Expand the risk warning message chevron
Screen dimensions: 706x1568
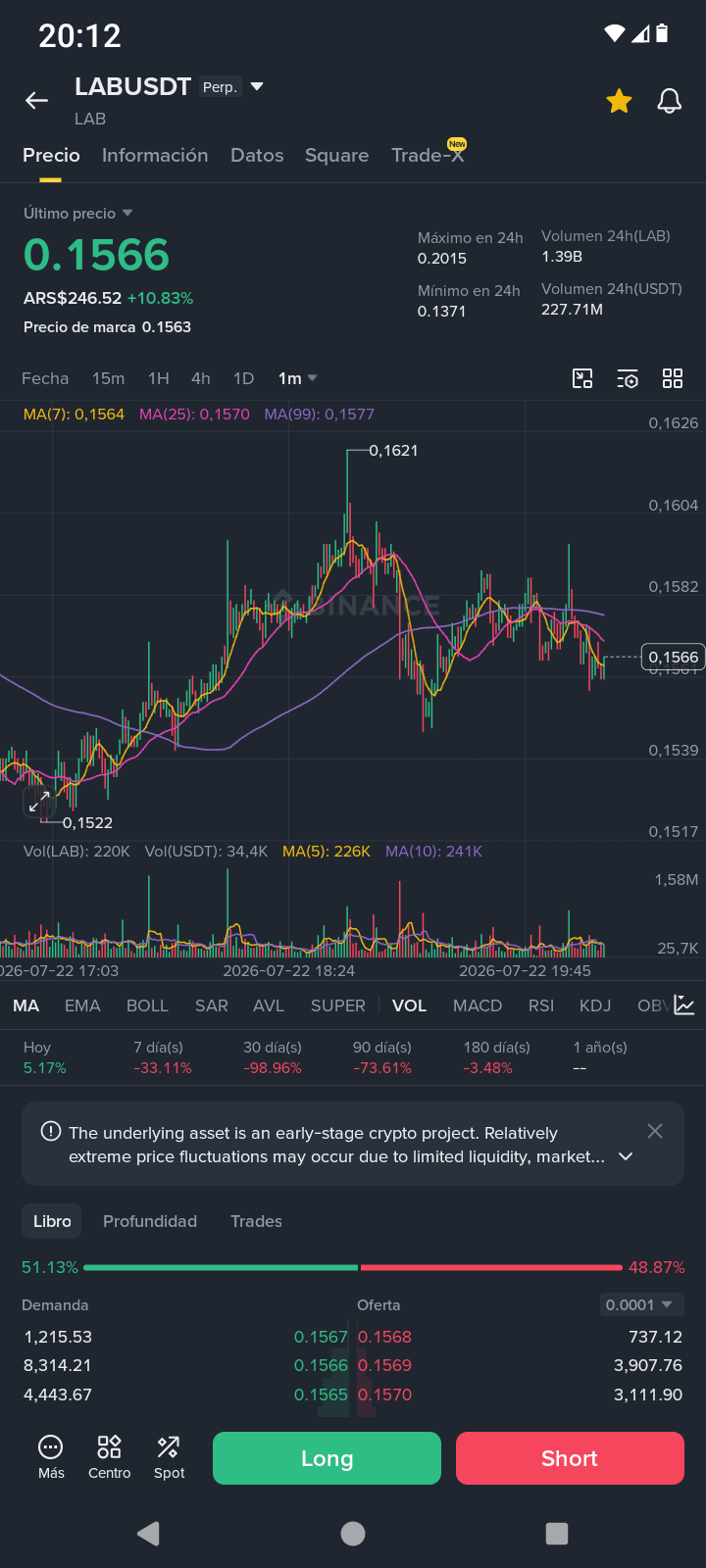point(626,1156)
